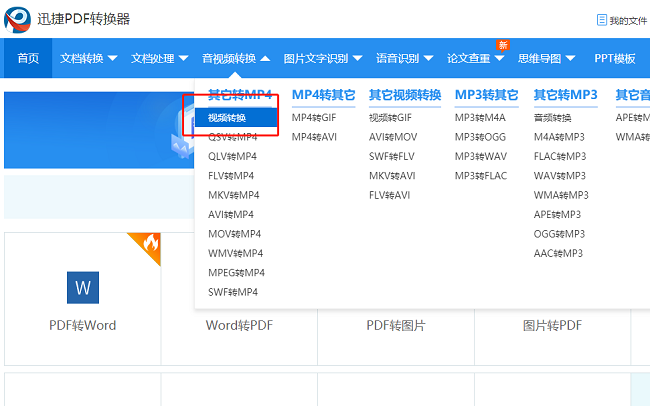Expand 思维导图 dropdown menu

coord(546,58)
